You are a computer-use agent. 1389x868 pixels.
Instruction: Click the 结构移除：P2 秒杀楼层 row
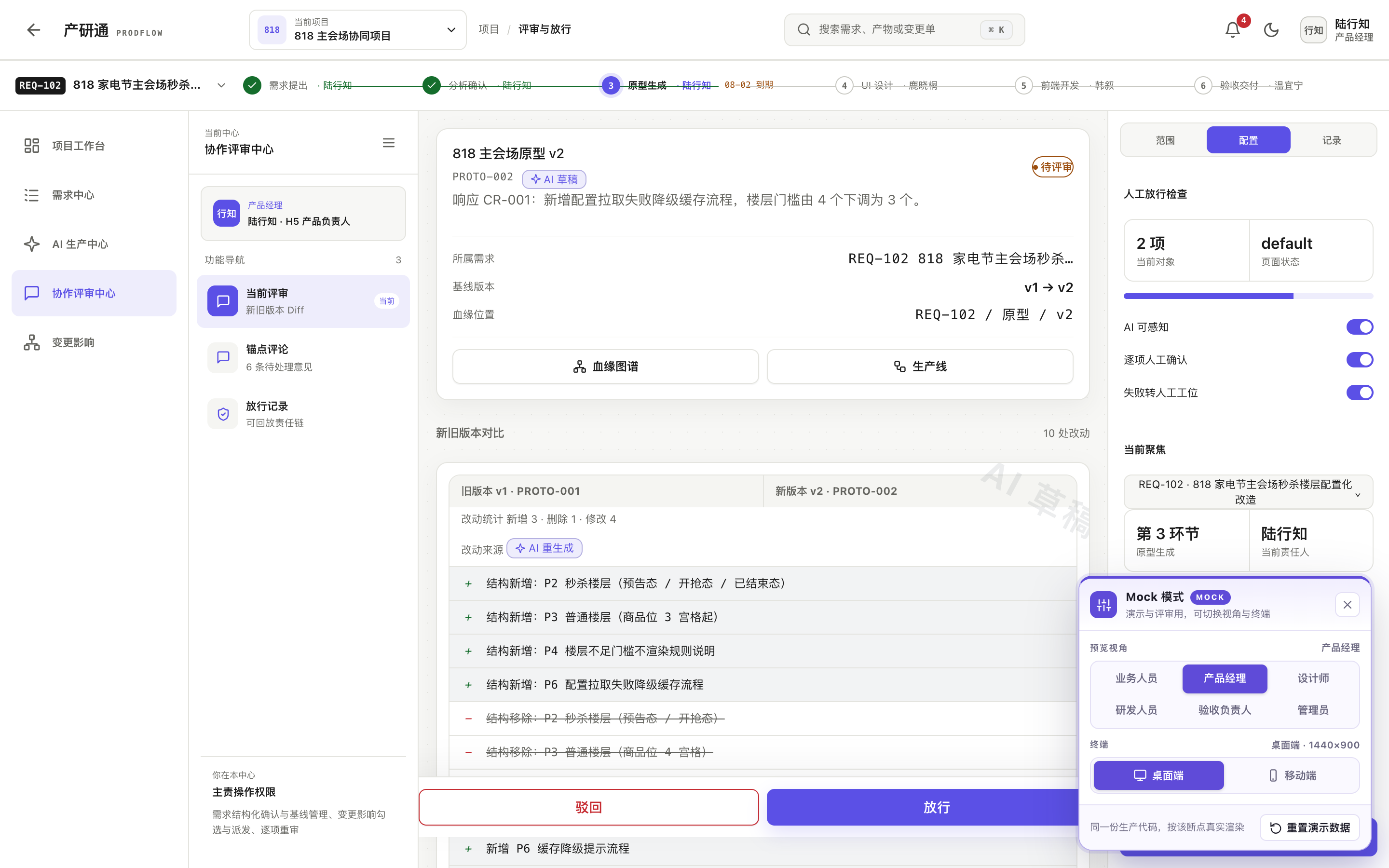coord(762,718)
